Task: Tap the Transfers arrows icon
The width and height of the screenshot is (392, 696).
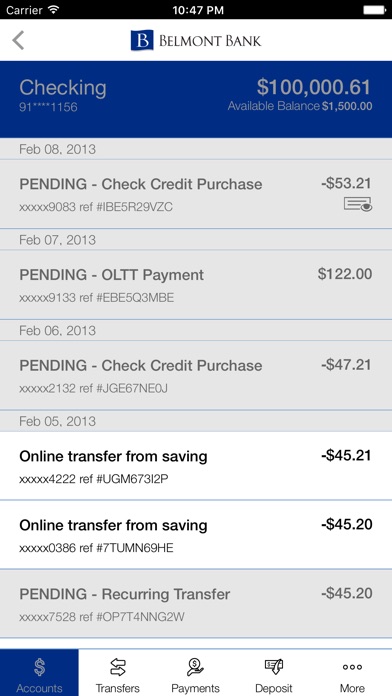Action: tap(118, 667)
